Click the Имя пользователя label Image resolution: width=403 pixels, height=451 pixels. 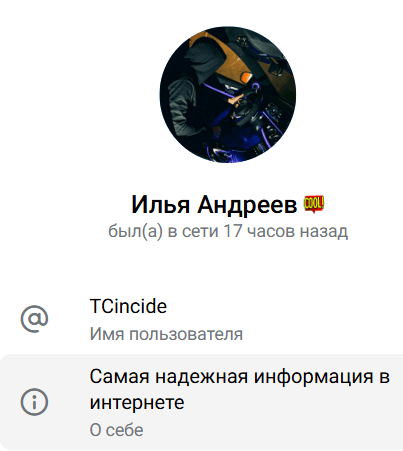pos(166,334)
